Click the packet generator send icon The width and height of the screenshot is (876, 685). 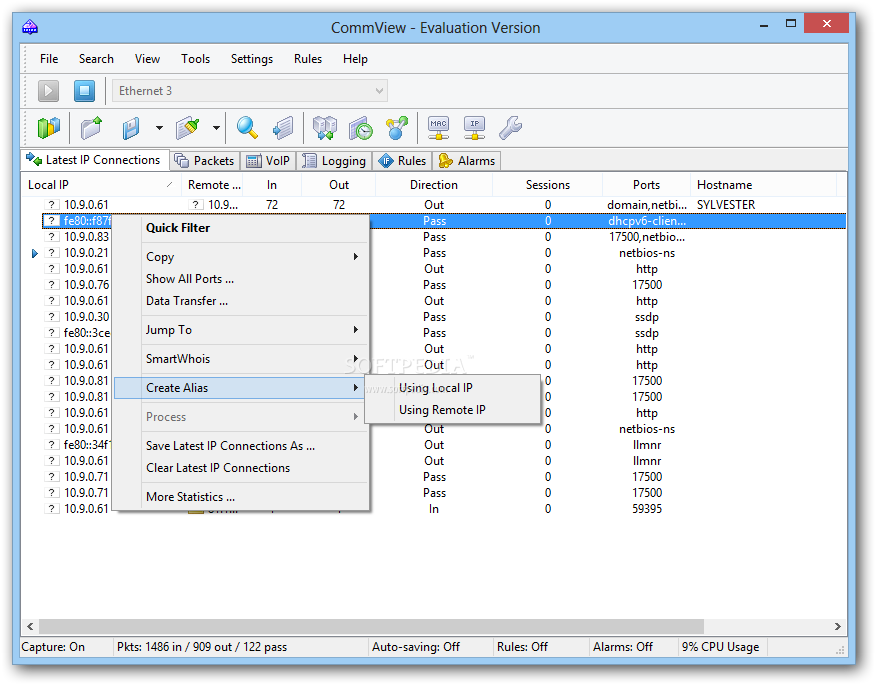(x=283, y=128)
